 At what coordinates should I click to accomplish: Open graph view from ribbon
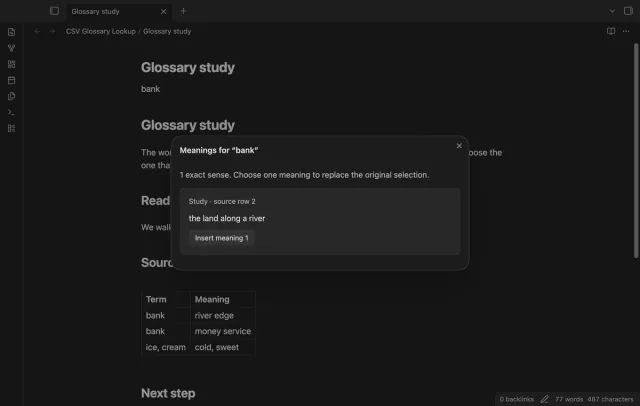[11, 48]
